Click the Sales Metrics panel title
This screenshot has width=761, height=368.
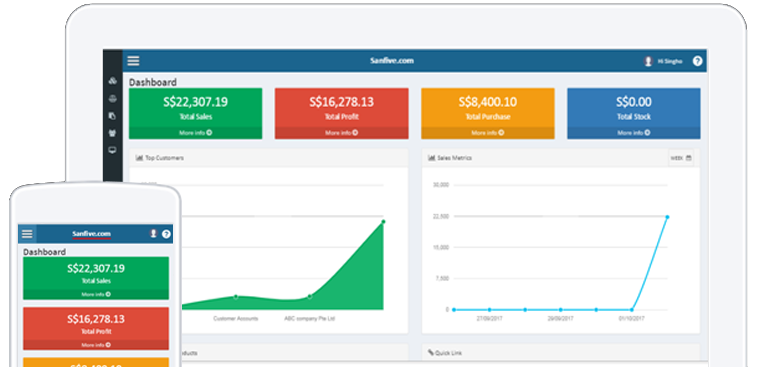click(x=455, y=158)
